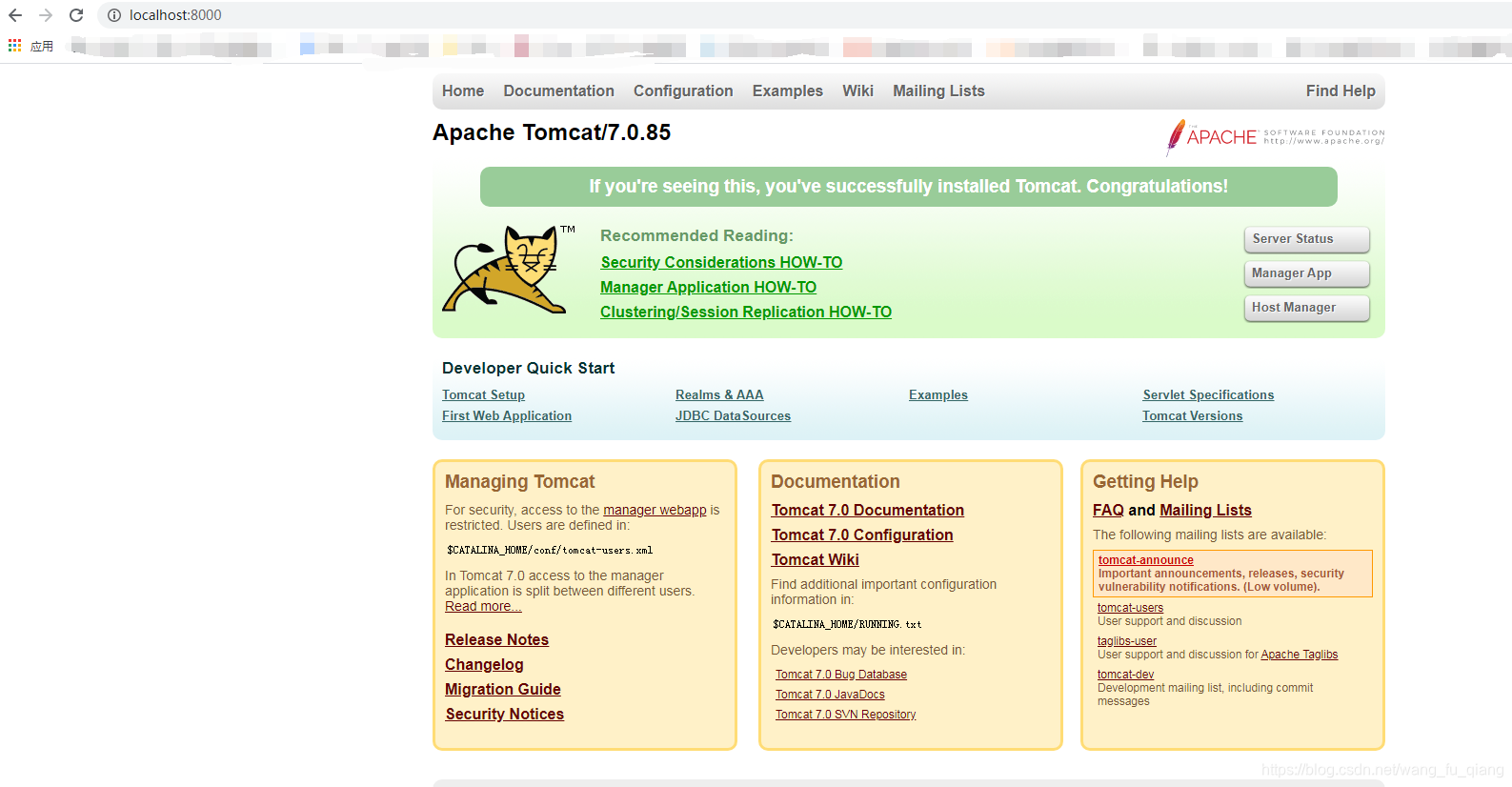Open Mailing Lists link under Getting Help
This screenshot has width=1512, height=787.
pyautogui.click(x=1205, y=510)
